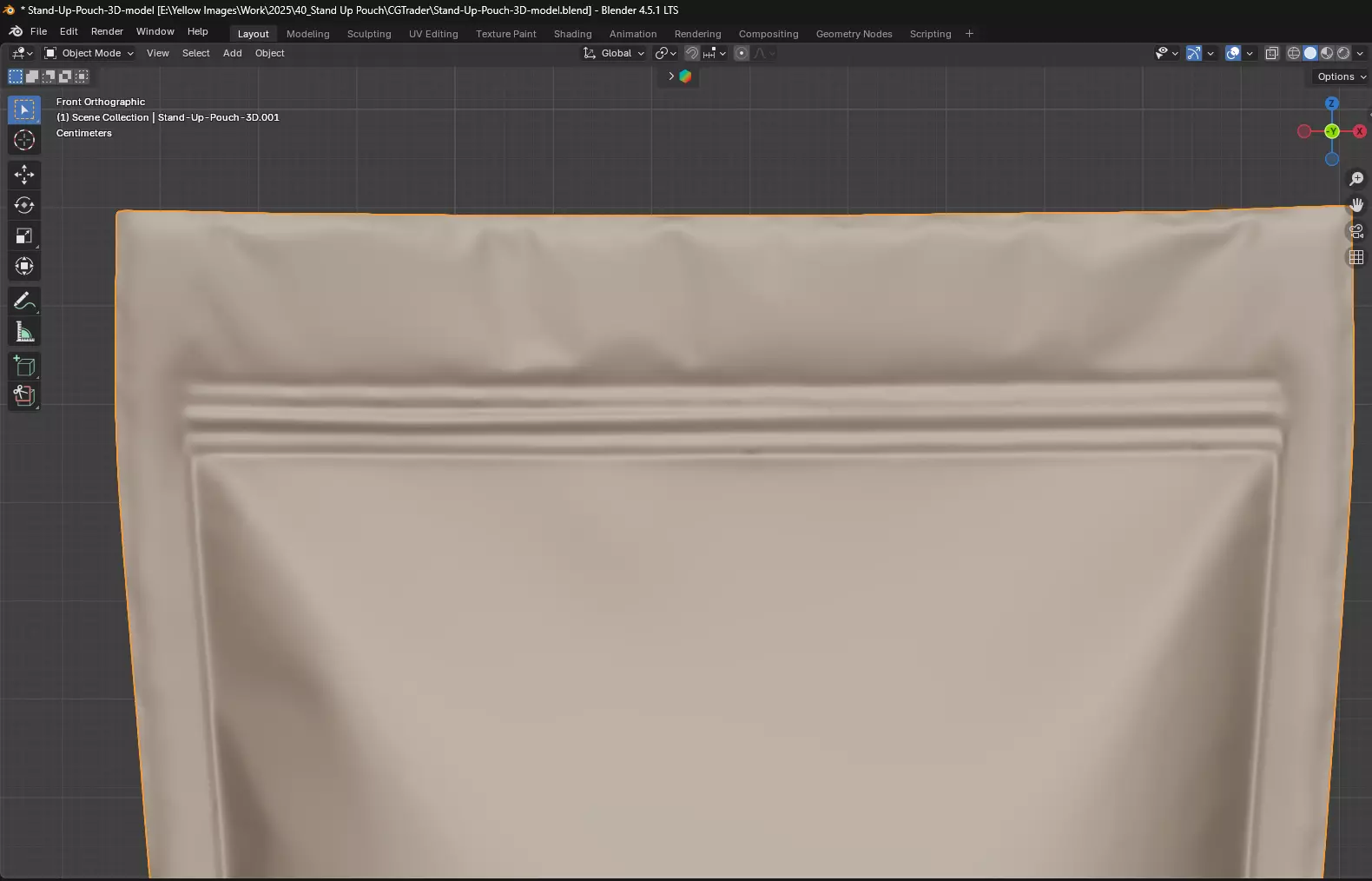Select the 3D Cursor tool
The width and height of the screenshot is (1372, 881).
[x=24, y=140]
